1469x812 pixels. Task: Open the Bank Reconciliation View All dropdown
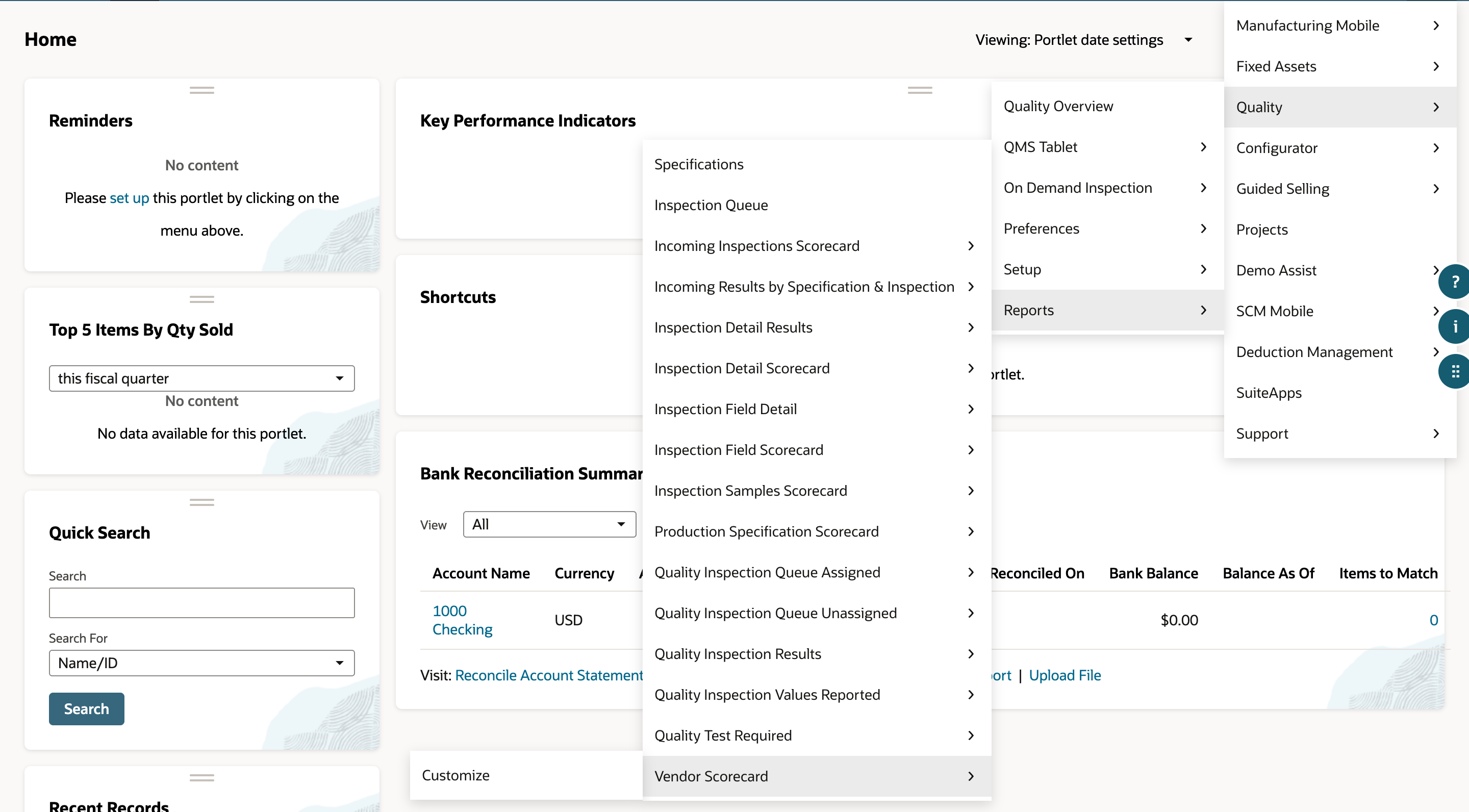click(549, 525)
